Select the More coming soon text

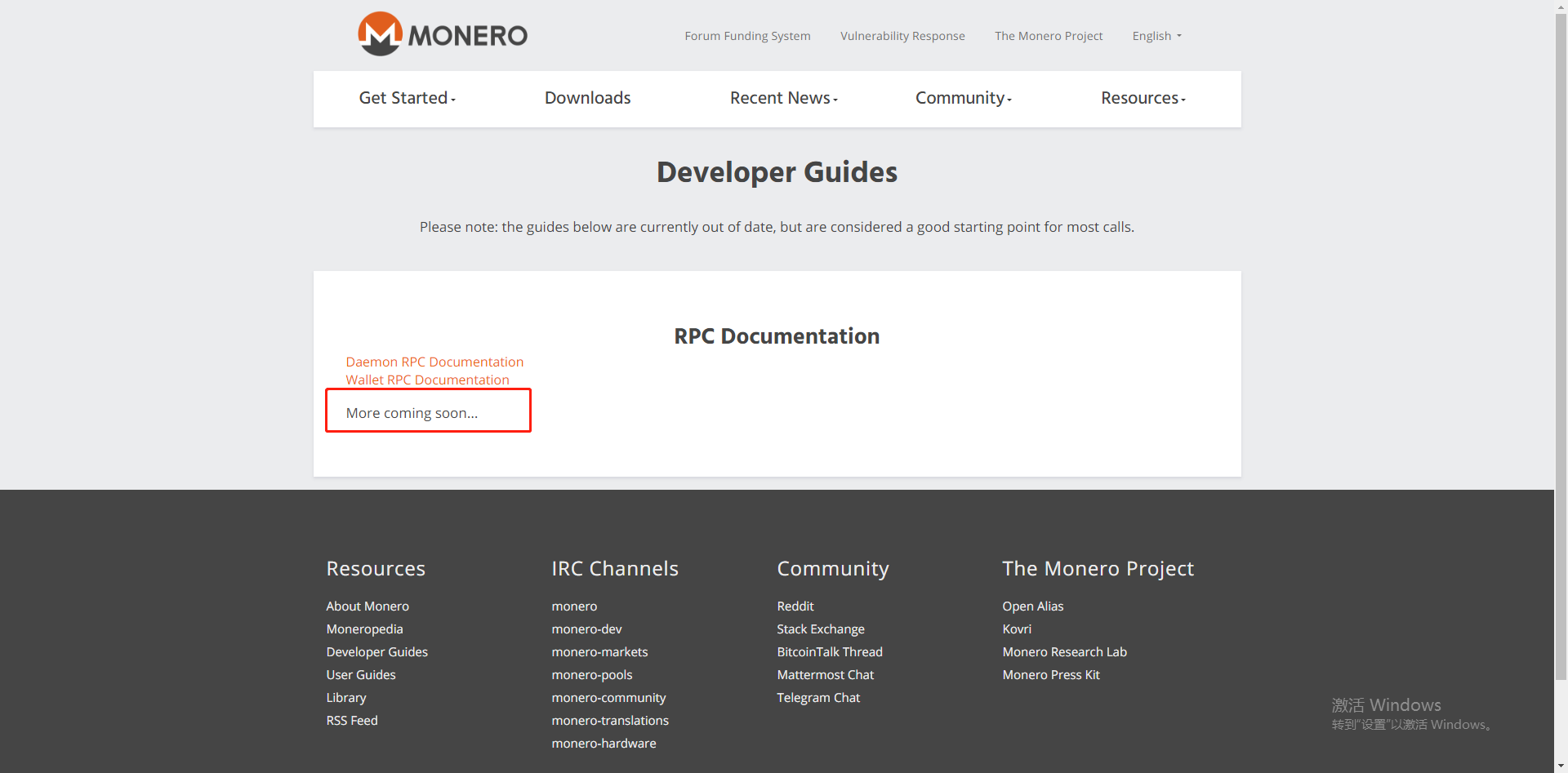click(x=412, y=413)
